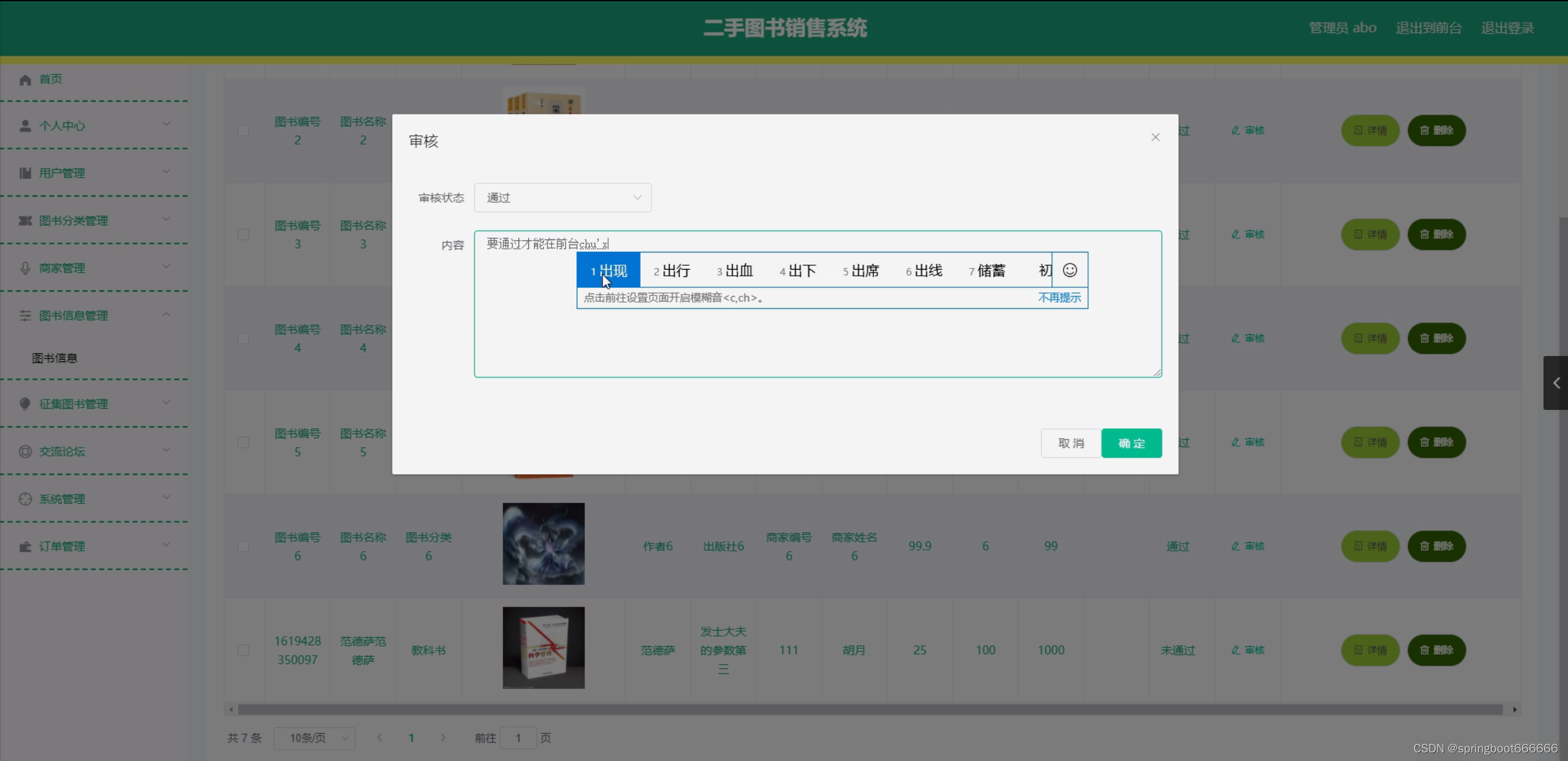Click the icon beside 订单管理

click(x=25, y=547)
